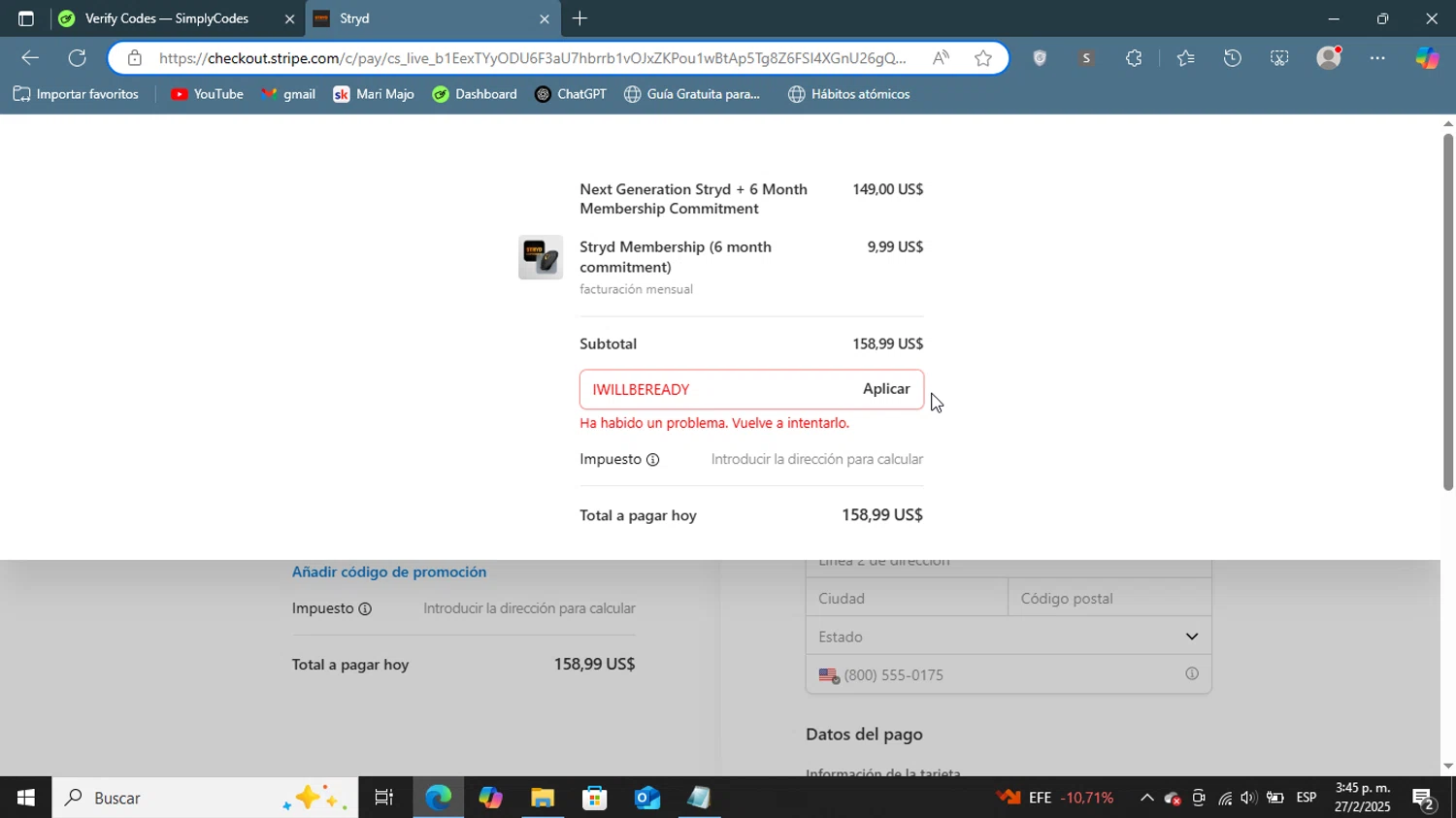Click the Código postal input field
This screenshot has height=818, width=1456.
(x=1109, y=599)
